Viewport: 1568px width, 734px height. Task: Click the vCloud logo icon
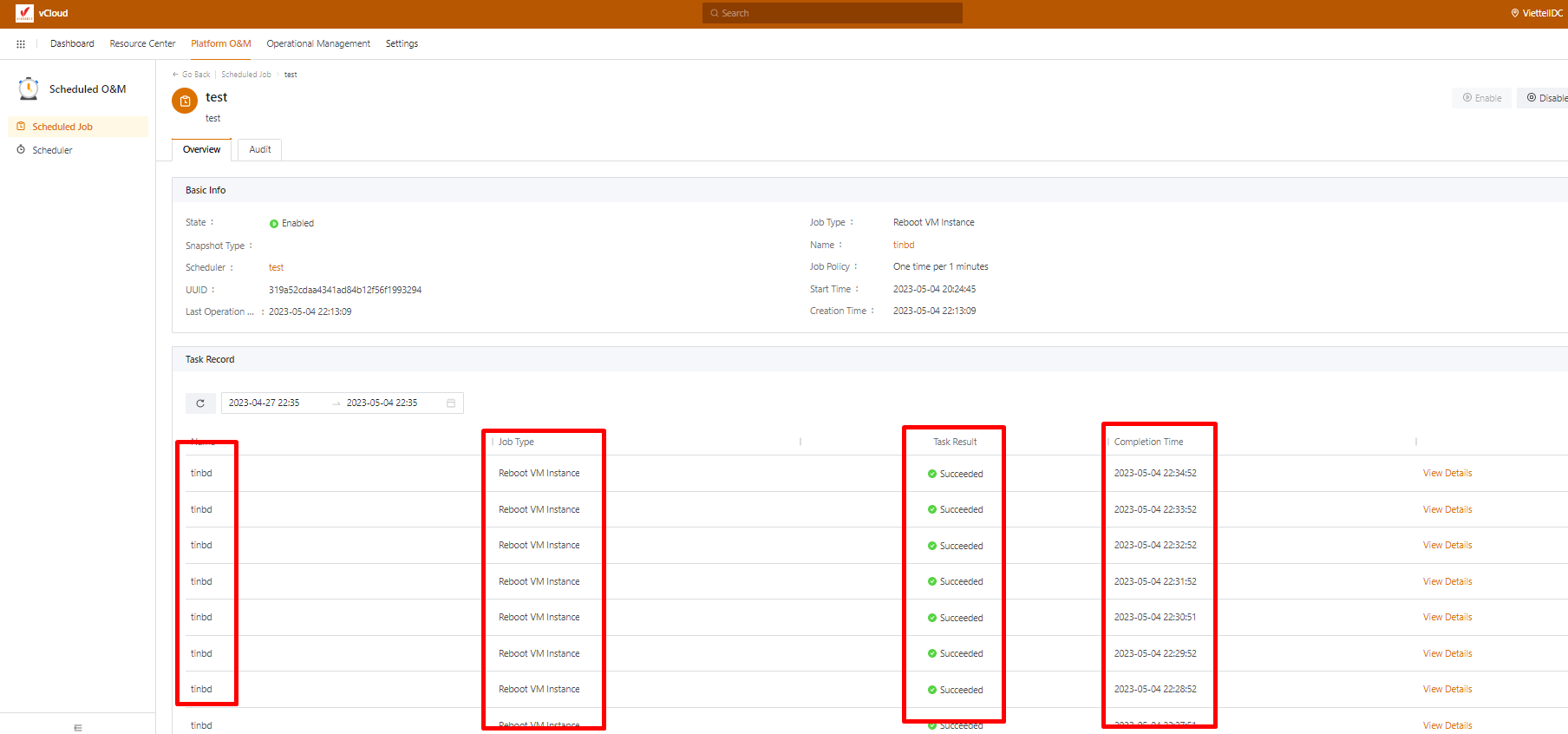tap(24, 13)
